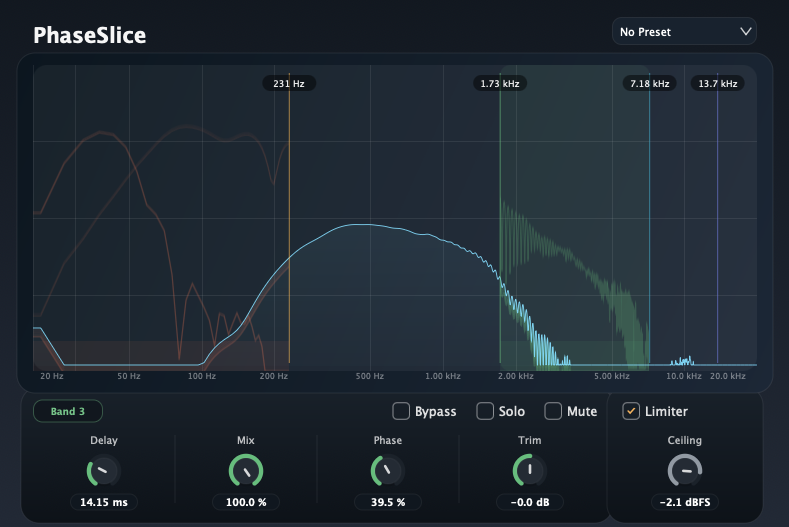
Task: Select the 231 Hz crossover label
Action: (289, 84)
